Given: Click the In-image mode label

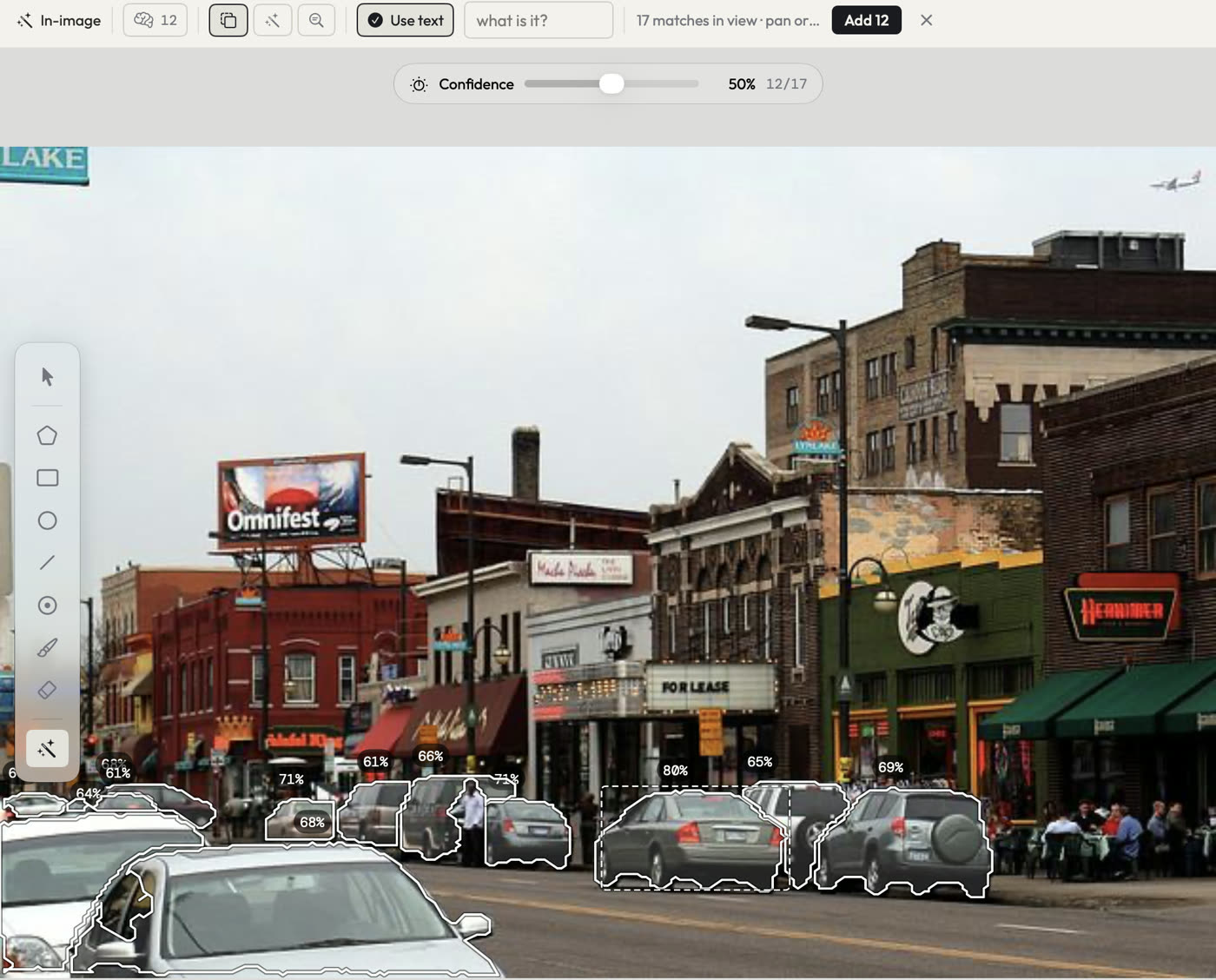Looking at the screenshot, I should click(x=59, y=20).
